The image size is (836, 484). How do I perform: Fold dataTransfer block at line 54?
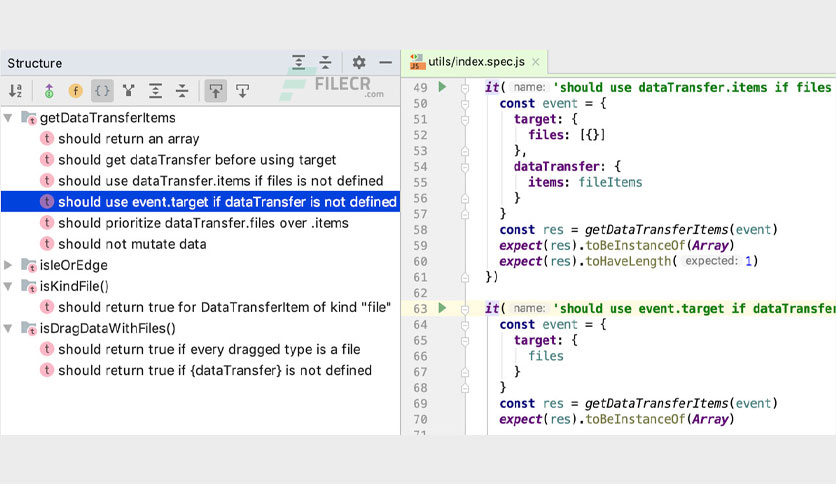click(x=465, y=167)
